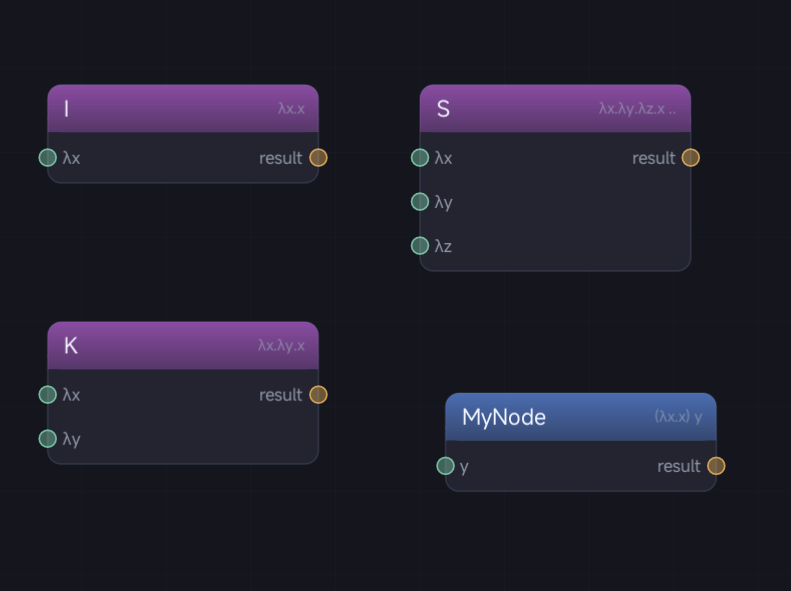Click the result output port of node K
The height and width of the screenshot is (591, 791).
(x=318, y=394)
